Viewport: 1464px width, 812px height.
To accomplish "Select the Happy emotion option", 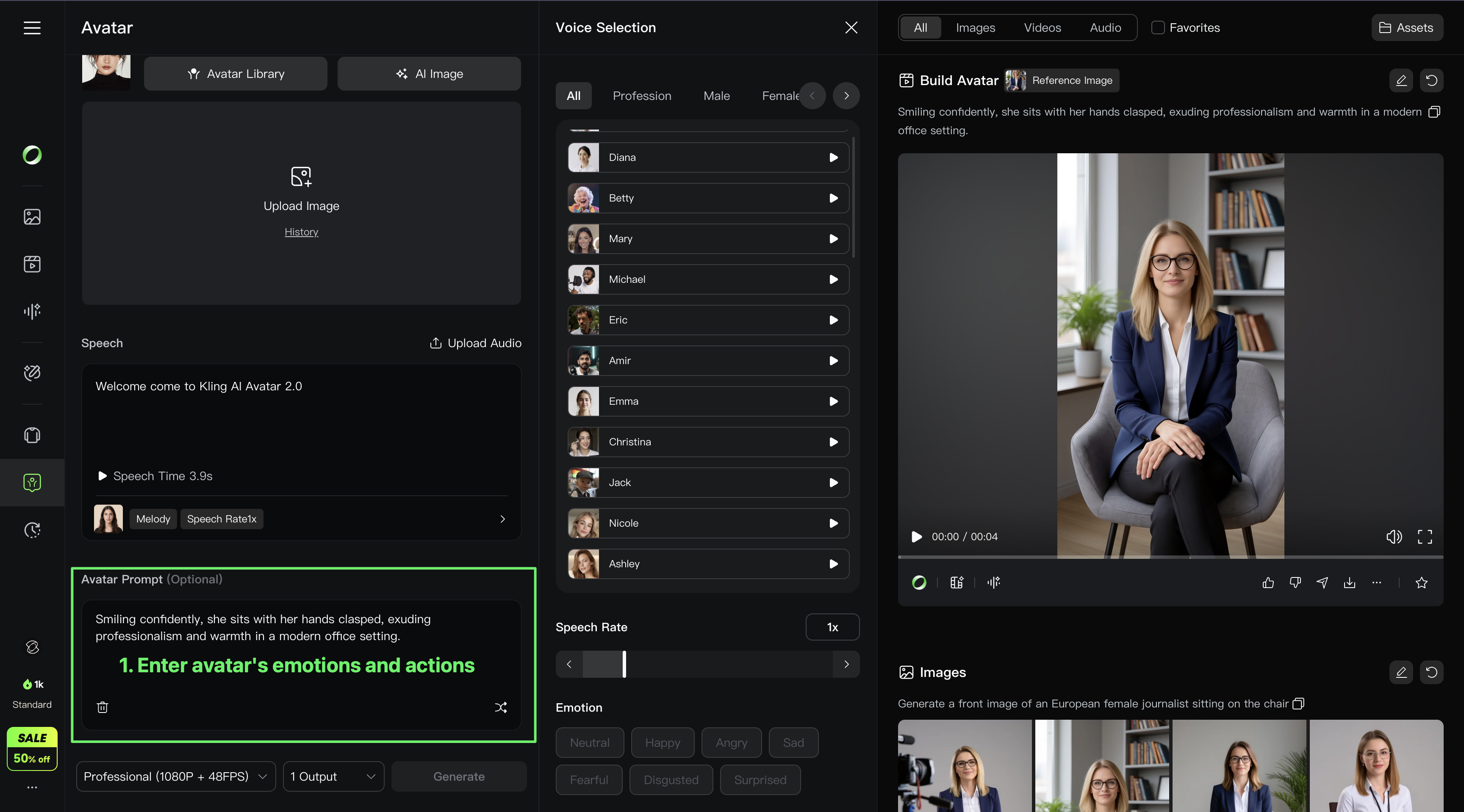I will coord(662,743).
